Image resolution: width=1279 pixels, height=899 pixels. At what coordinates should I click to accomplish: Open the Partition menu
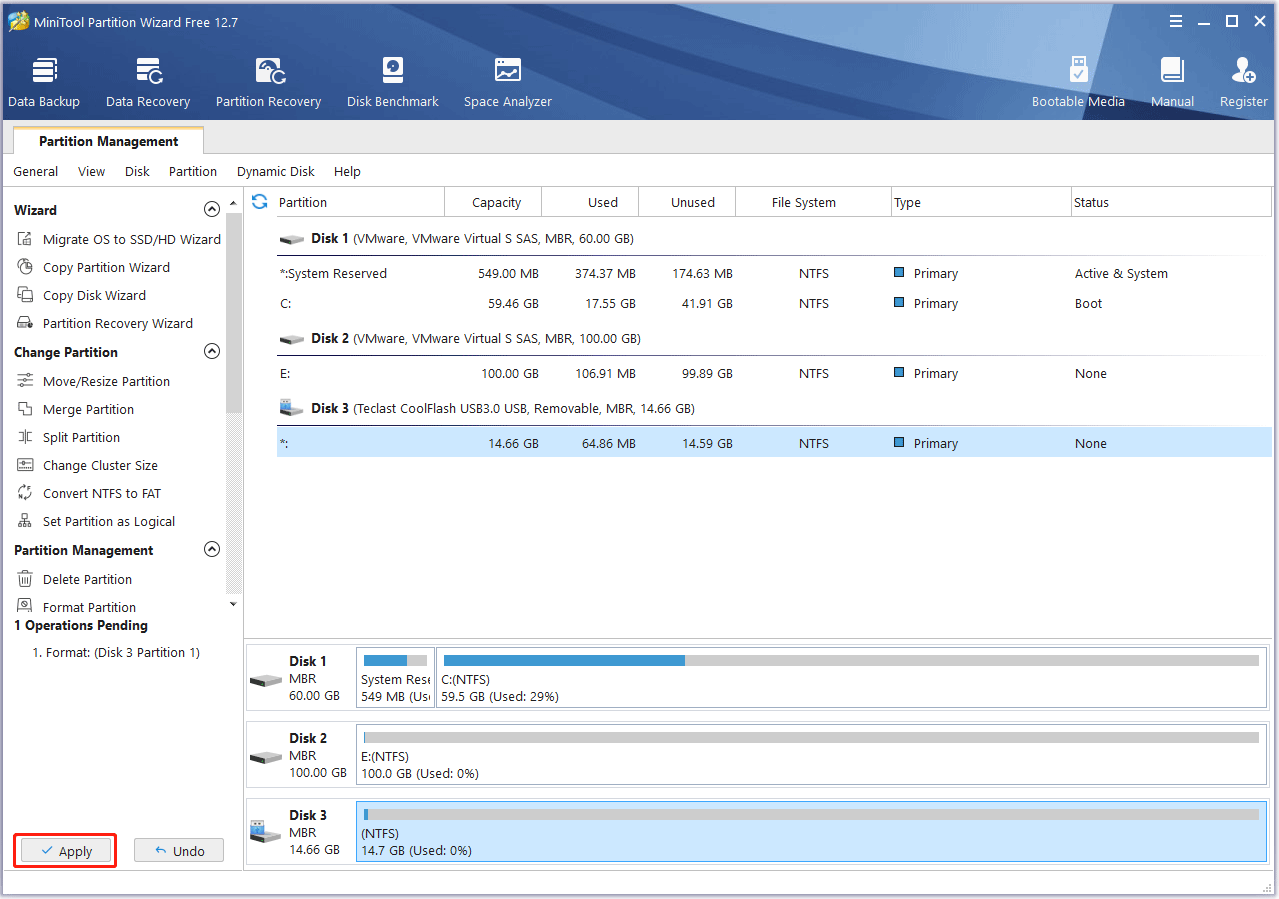193,171
